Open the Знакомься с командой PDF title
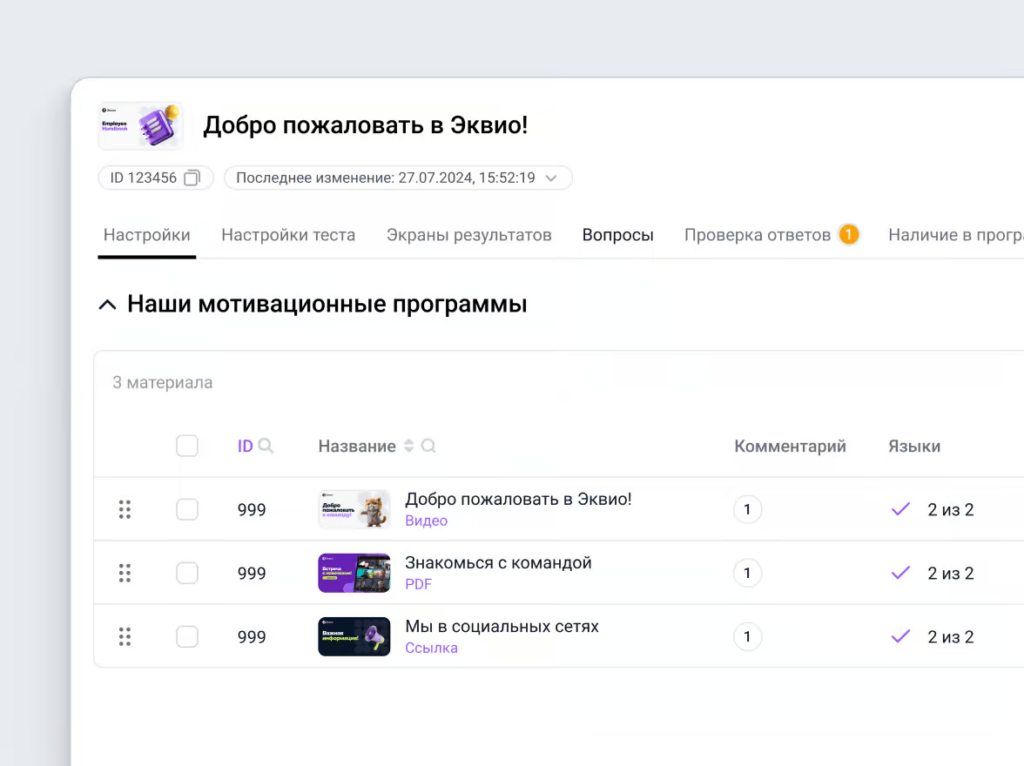1024x766 pixels. (498, 563)
